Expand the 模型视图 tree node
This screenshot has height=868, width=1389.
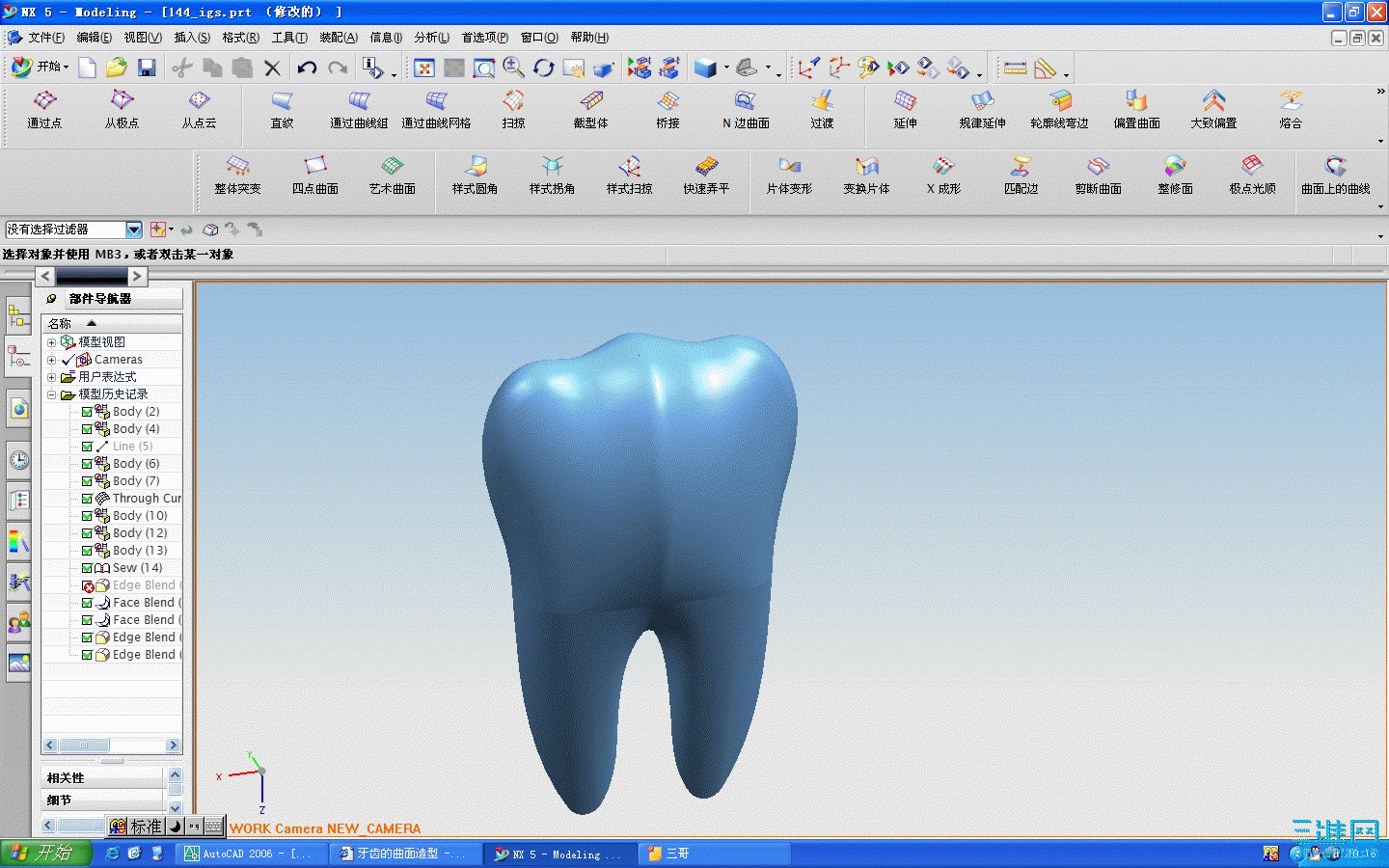pos(52,342)
